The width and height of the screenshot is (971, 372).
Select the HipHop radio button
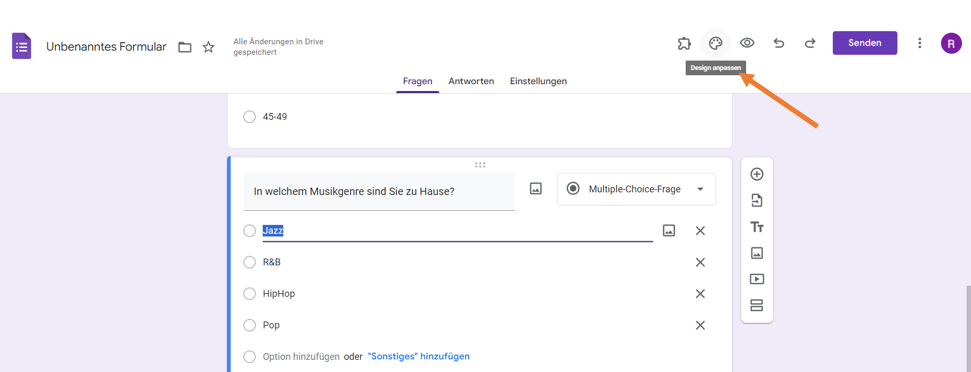pos(250,293)
